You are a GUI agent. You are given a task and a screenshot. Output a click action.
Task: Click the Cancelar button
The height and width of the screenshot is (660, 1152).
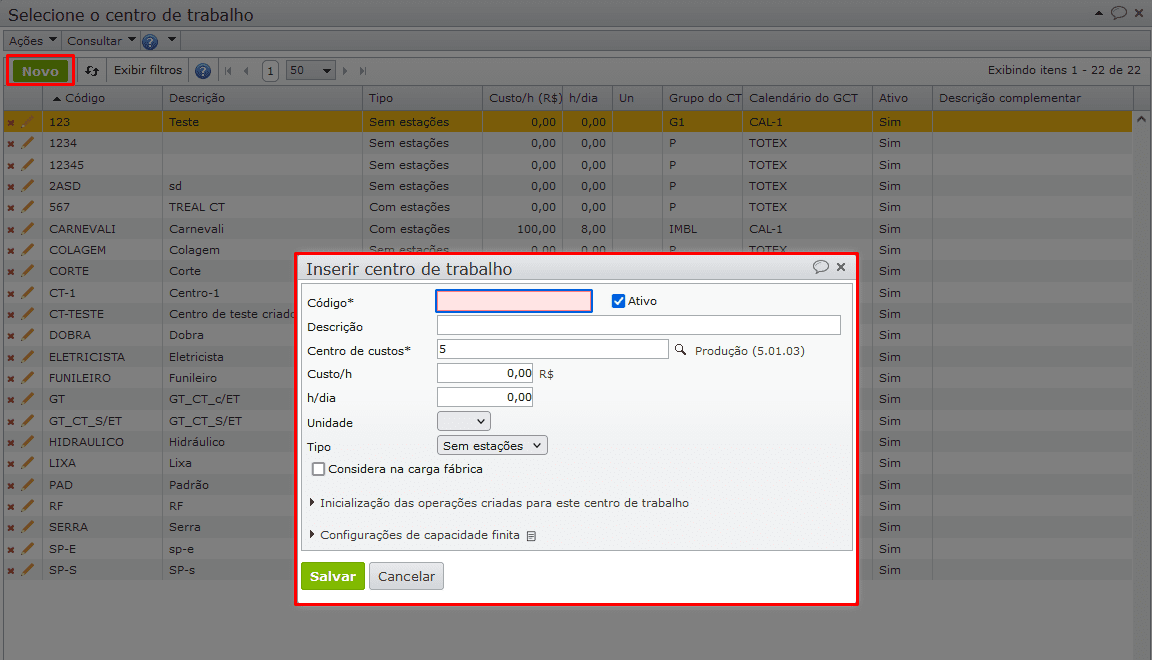[x=406, y=577]
